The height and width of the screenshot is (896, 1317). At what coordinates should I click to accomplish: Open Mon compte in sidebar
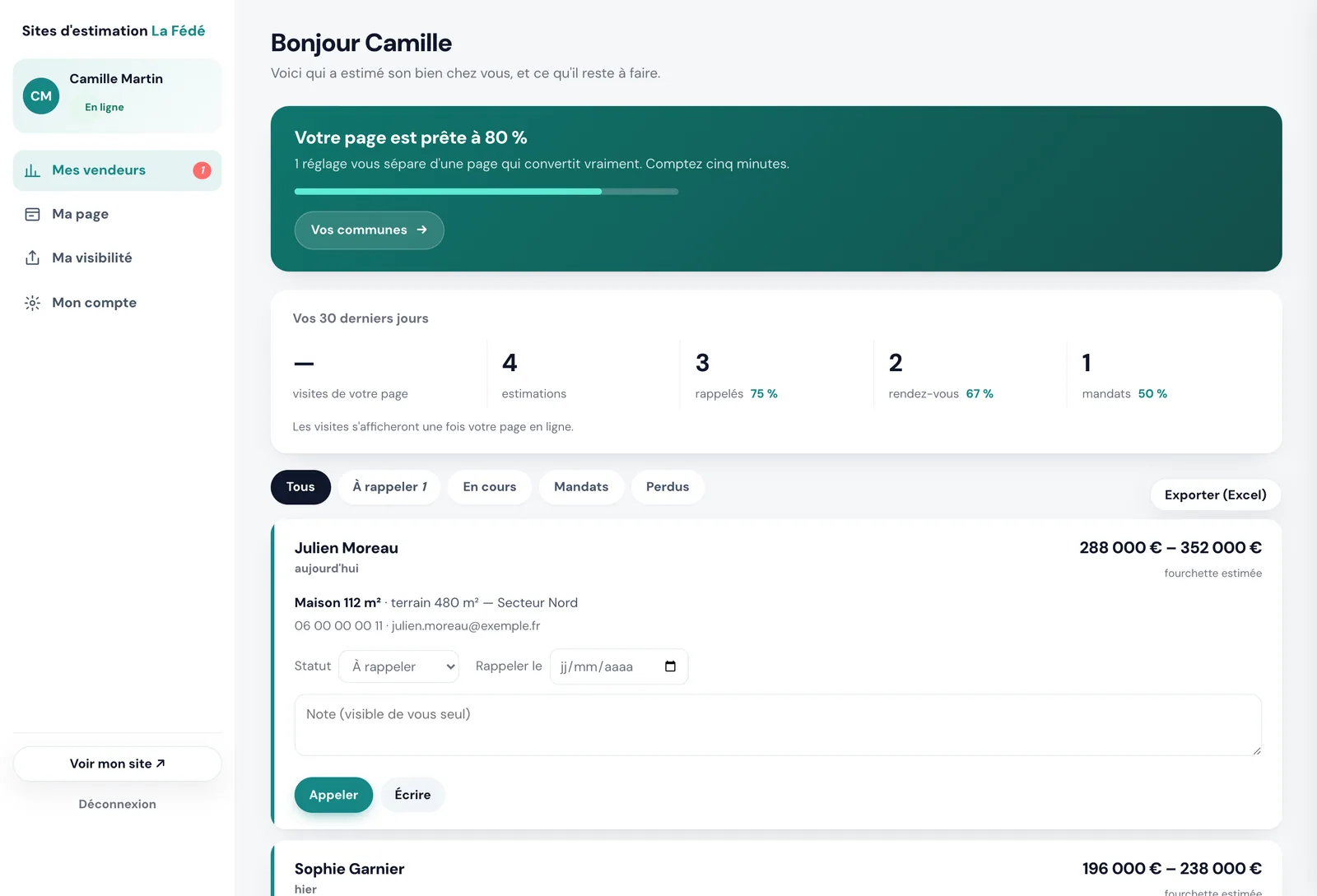coord(117,303)
